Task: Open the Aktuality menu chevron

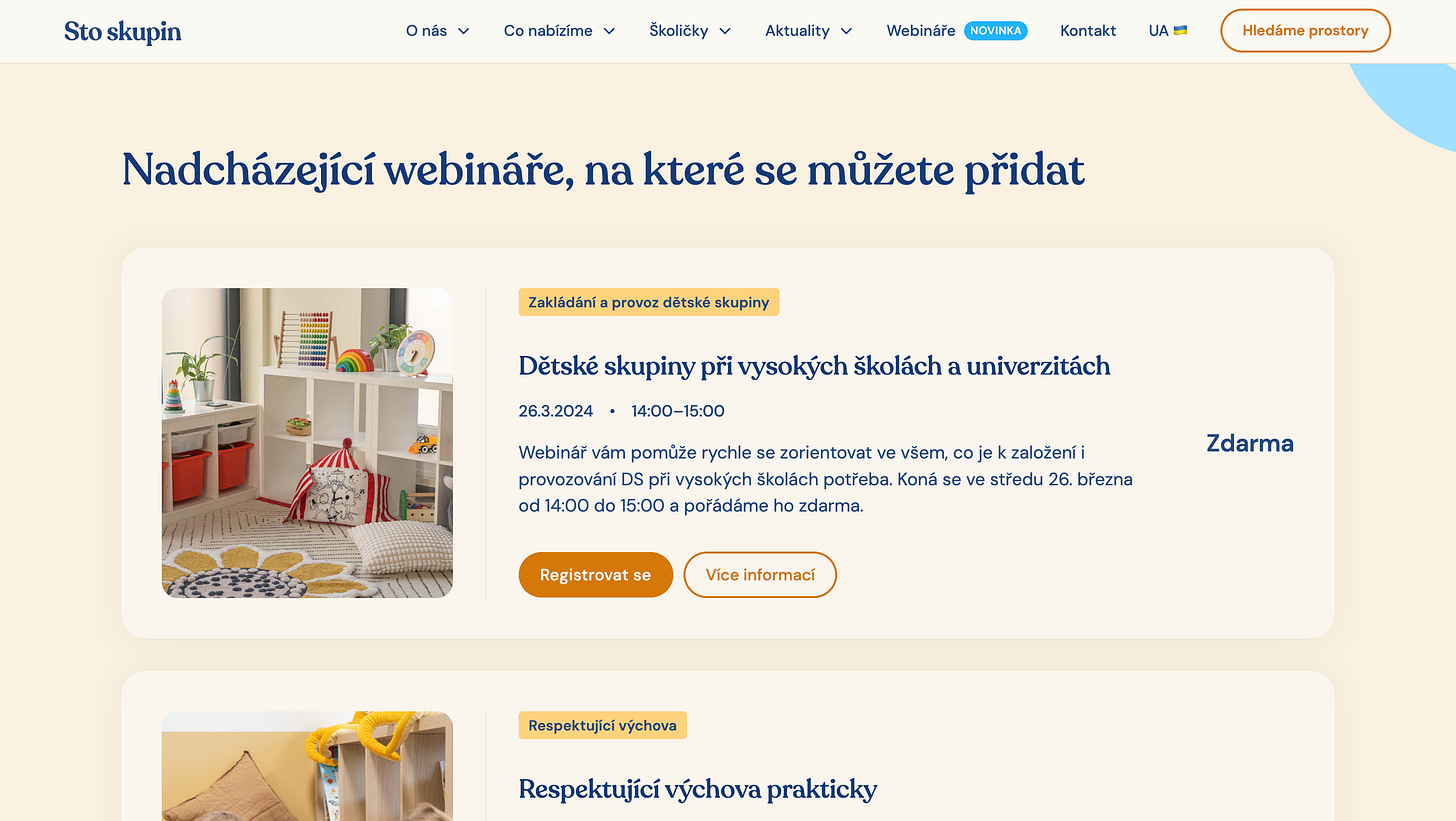Action: click(x=846, y=31)
